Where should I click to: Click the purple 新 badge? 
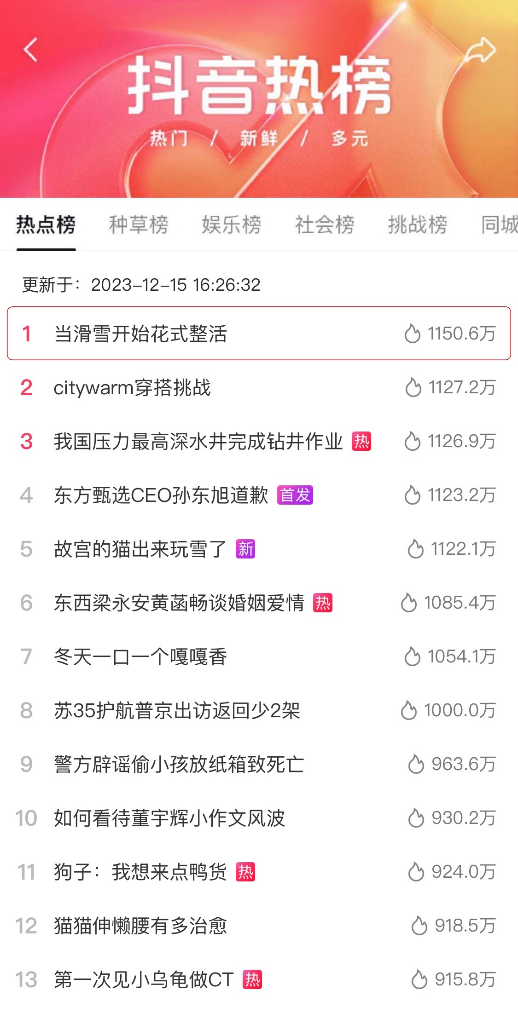pyautogui.click(x=245, y=550)
